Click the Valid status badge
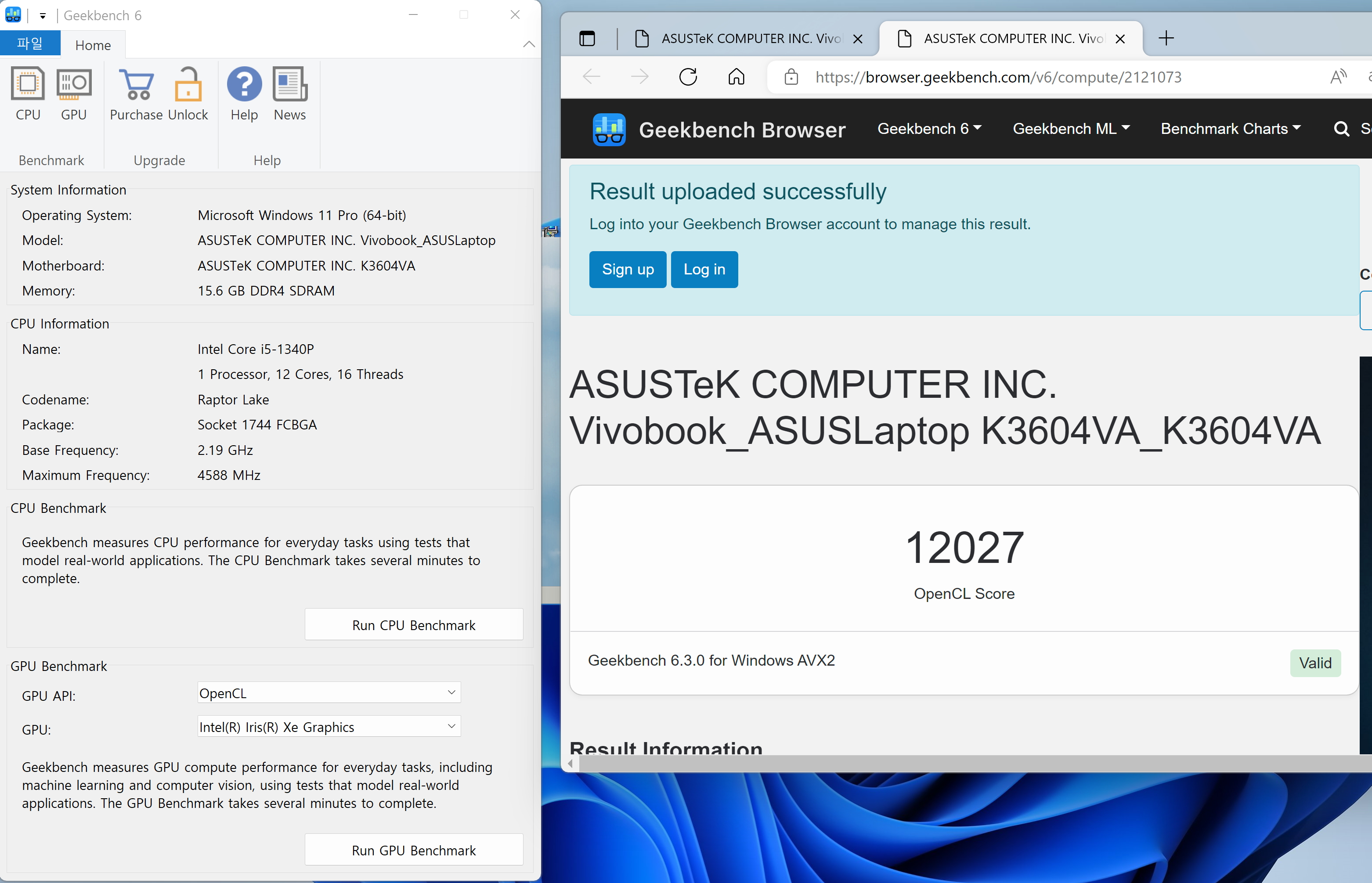Viewport: 1372px width, 883px height. pos(1315,663)
